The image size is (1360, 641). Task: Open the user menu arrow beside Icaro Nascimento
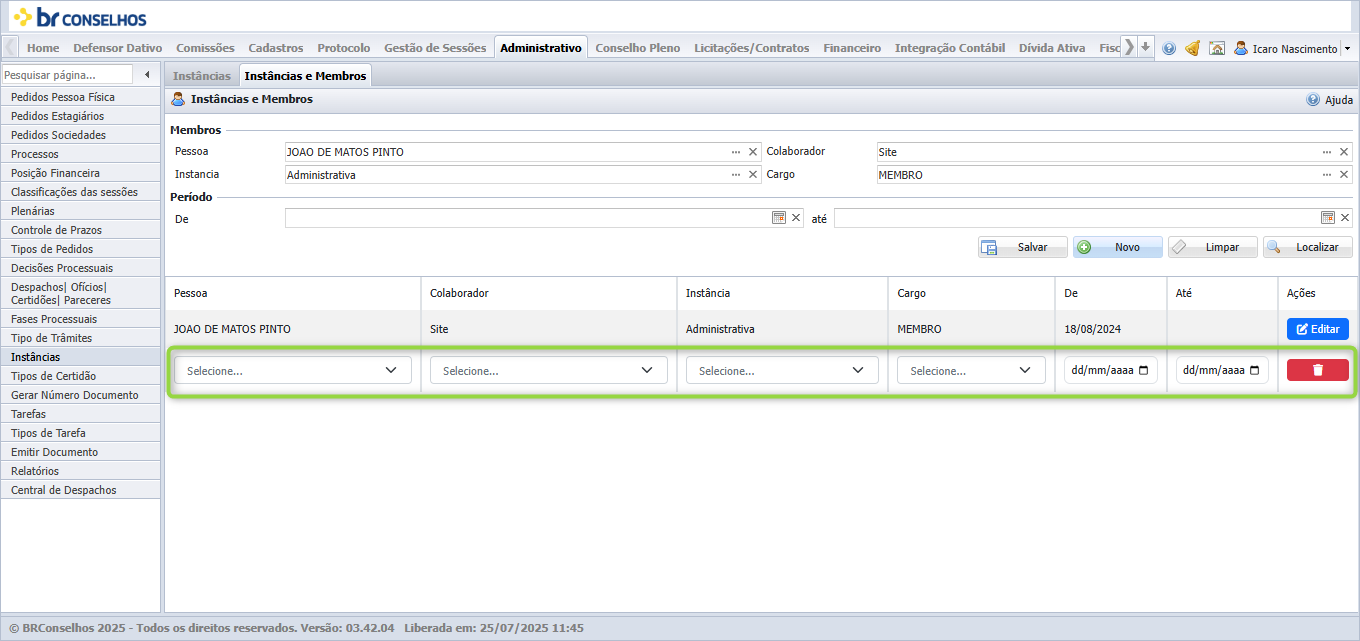click(1347, 48)
